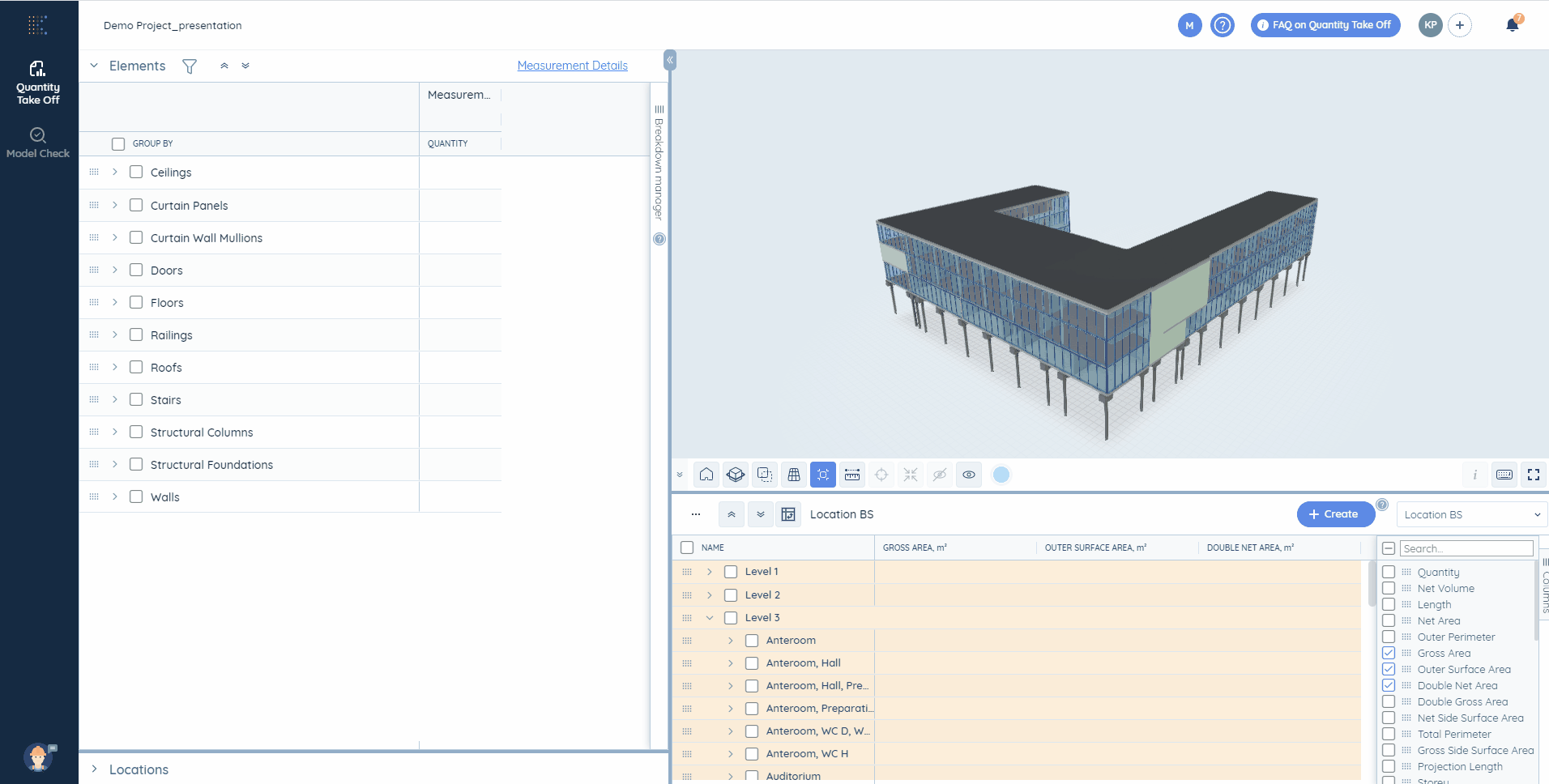Add a collaborator with plus icon

click(1460, 25)
